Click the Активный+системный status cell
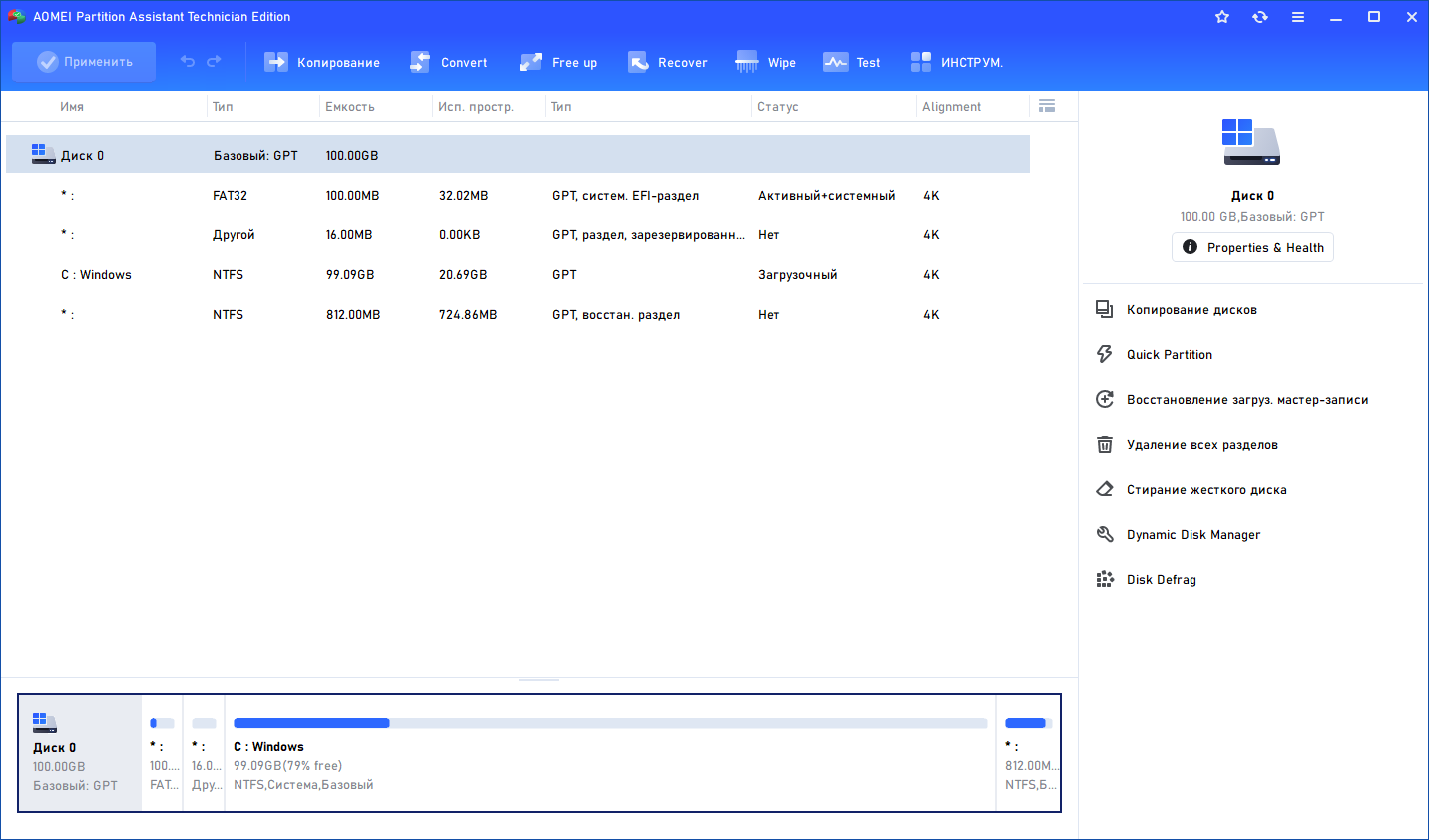Screen dimensions: 1429x840 (x=826, y=196)
